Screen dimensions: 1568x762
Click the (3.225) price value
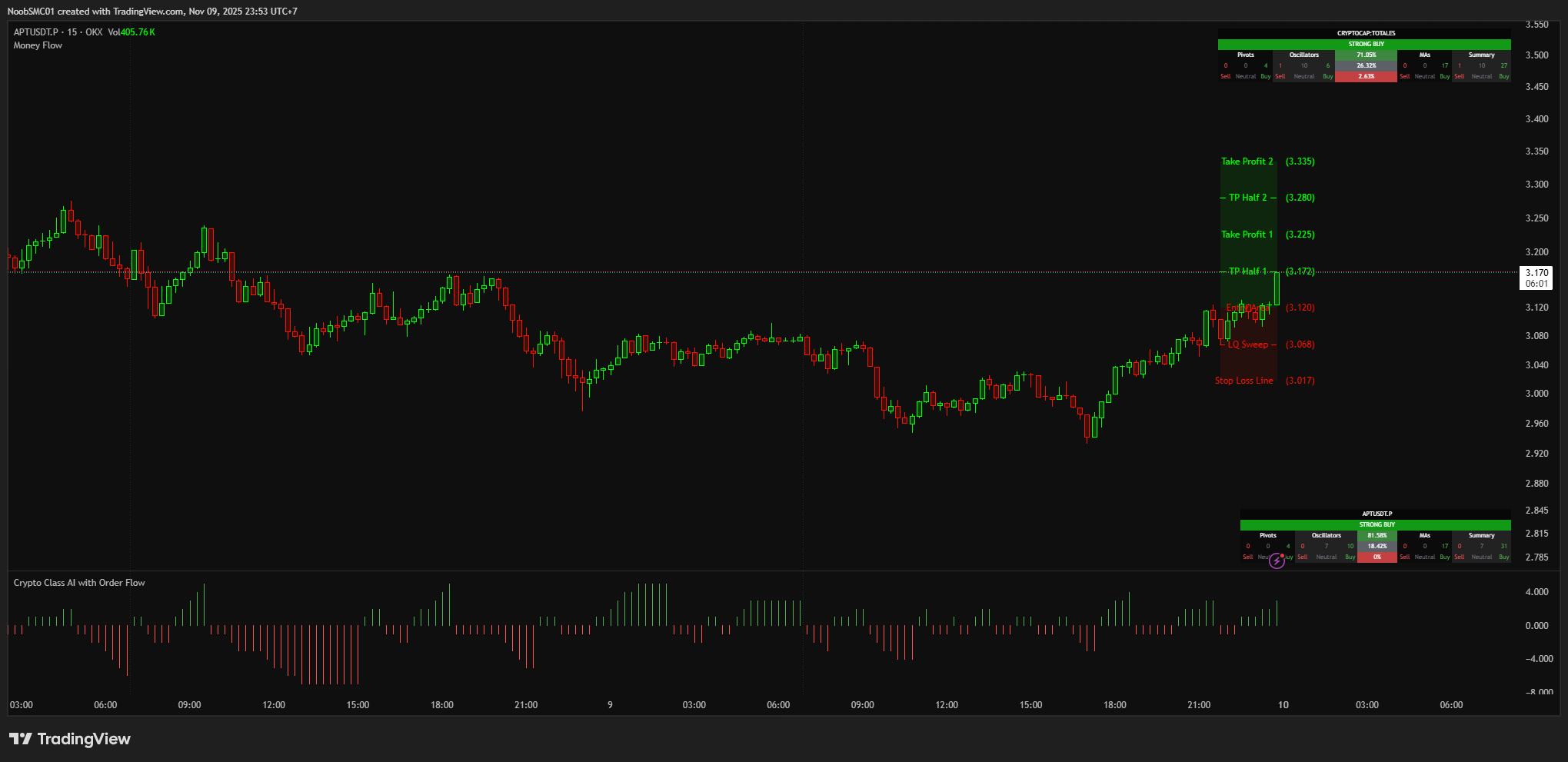(x=1300, y=235)
